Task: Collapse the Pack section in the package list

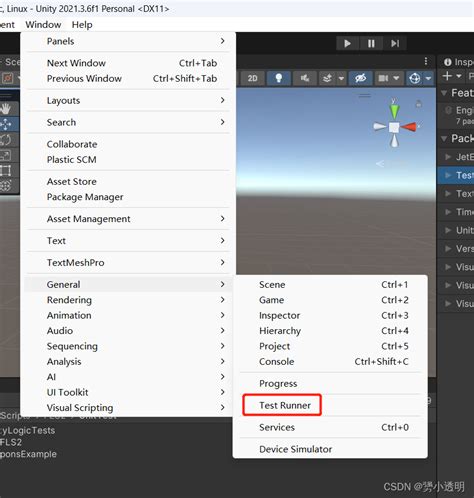Action: (x=444, y=138)
